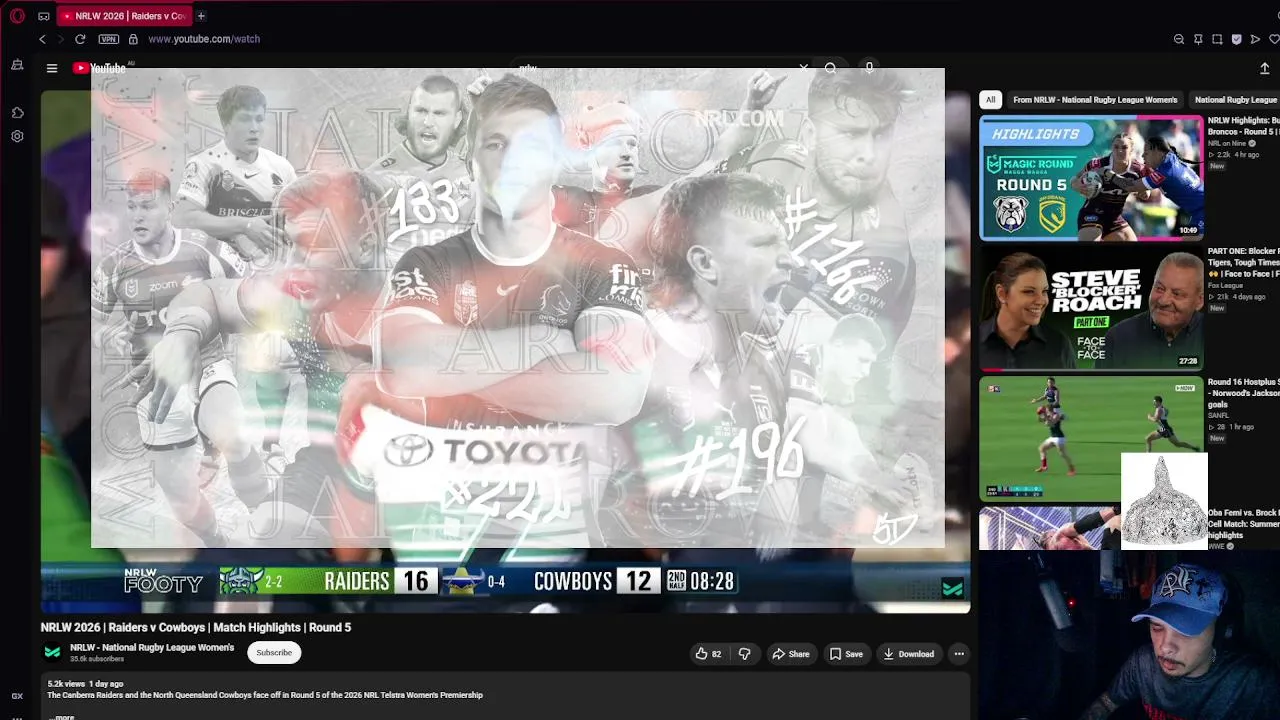Go to the YouTube home logo

100,68
